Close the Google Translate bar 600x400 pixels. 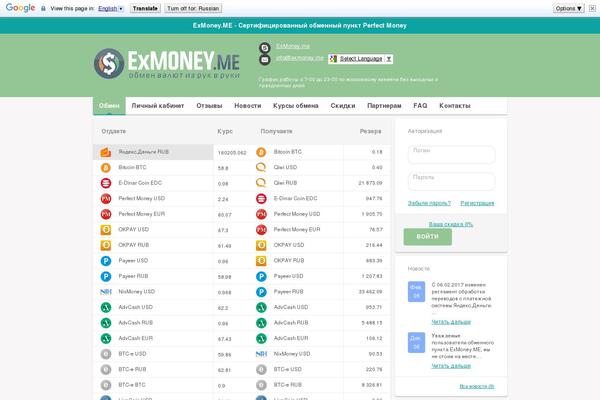click(x=592, y=8)
